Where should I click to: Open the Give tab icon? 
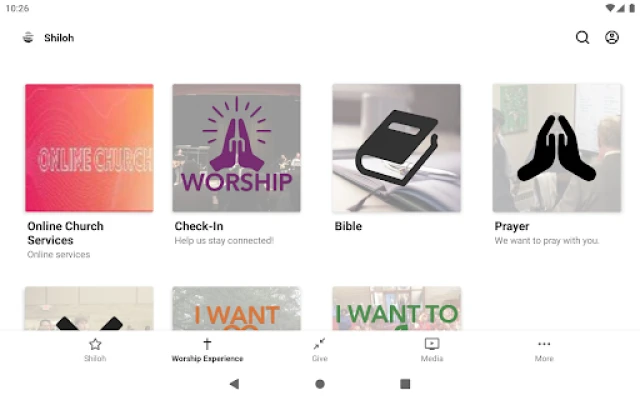(x=319, y=344)
